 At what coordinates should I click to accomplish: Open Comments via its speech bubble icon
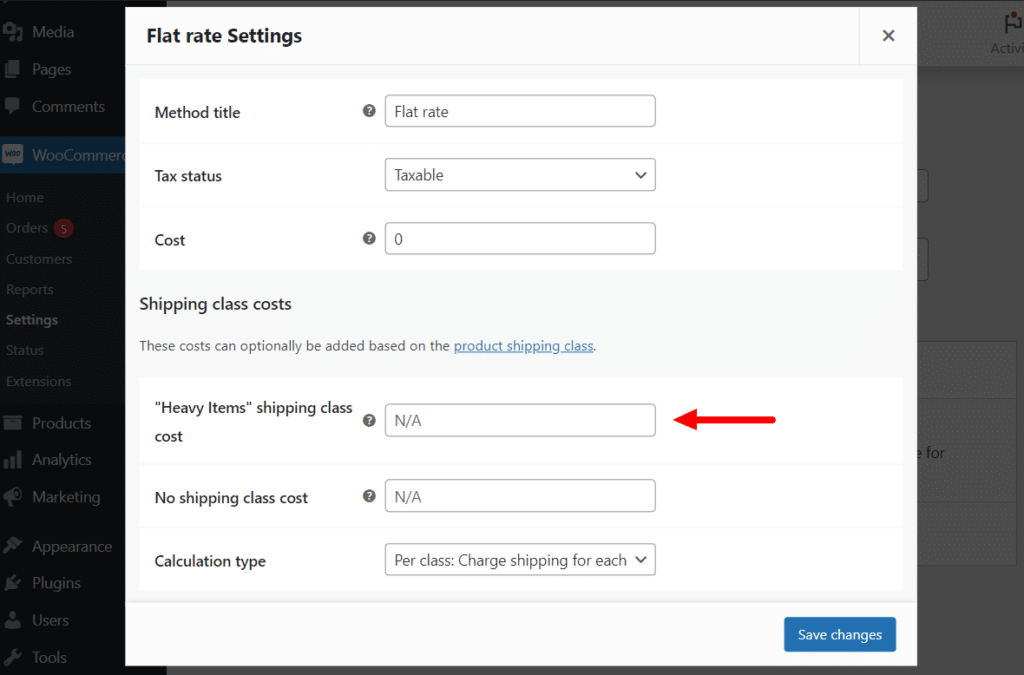pos(14,106)
